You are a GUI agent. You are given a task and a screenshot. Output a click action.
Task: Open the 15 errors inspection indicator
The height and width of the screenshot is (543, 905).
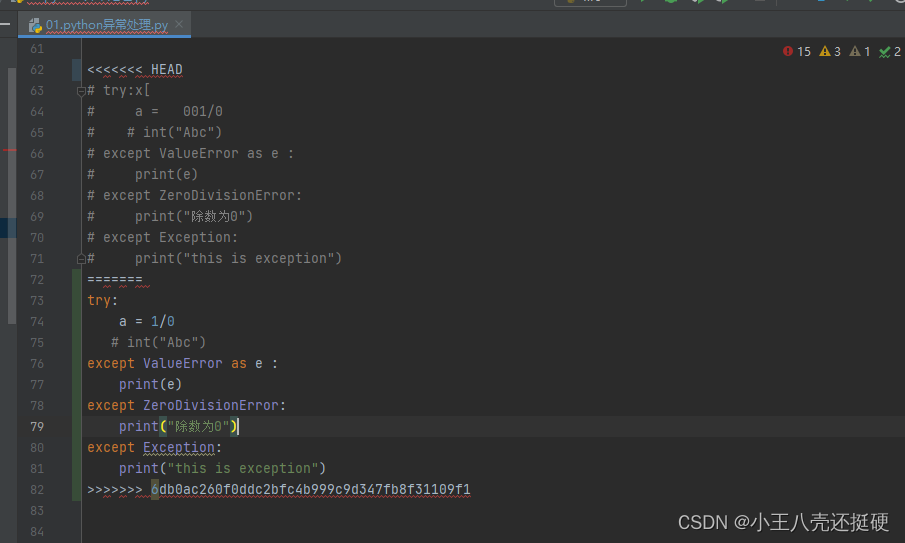coord(796,51)
